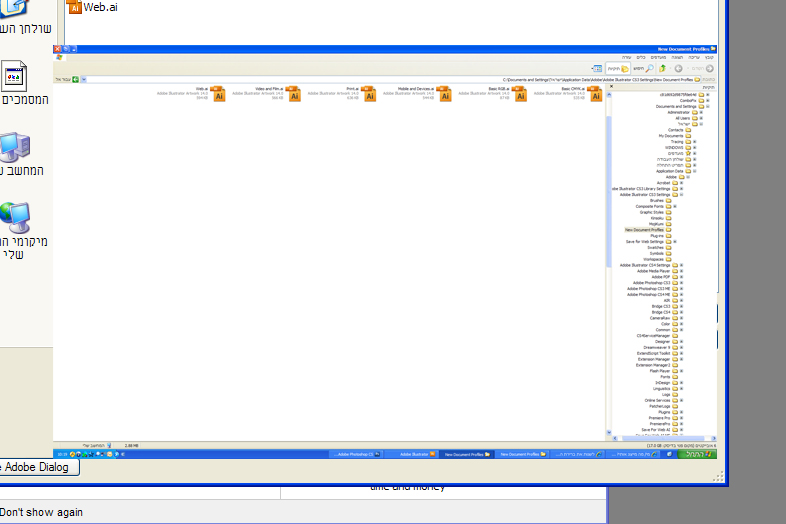Select the Workspaces folder in tree
The height and width of the screenshot is (524, 786).
[657, 259]
